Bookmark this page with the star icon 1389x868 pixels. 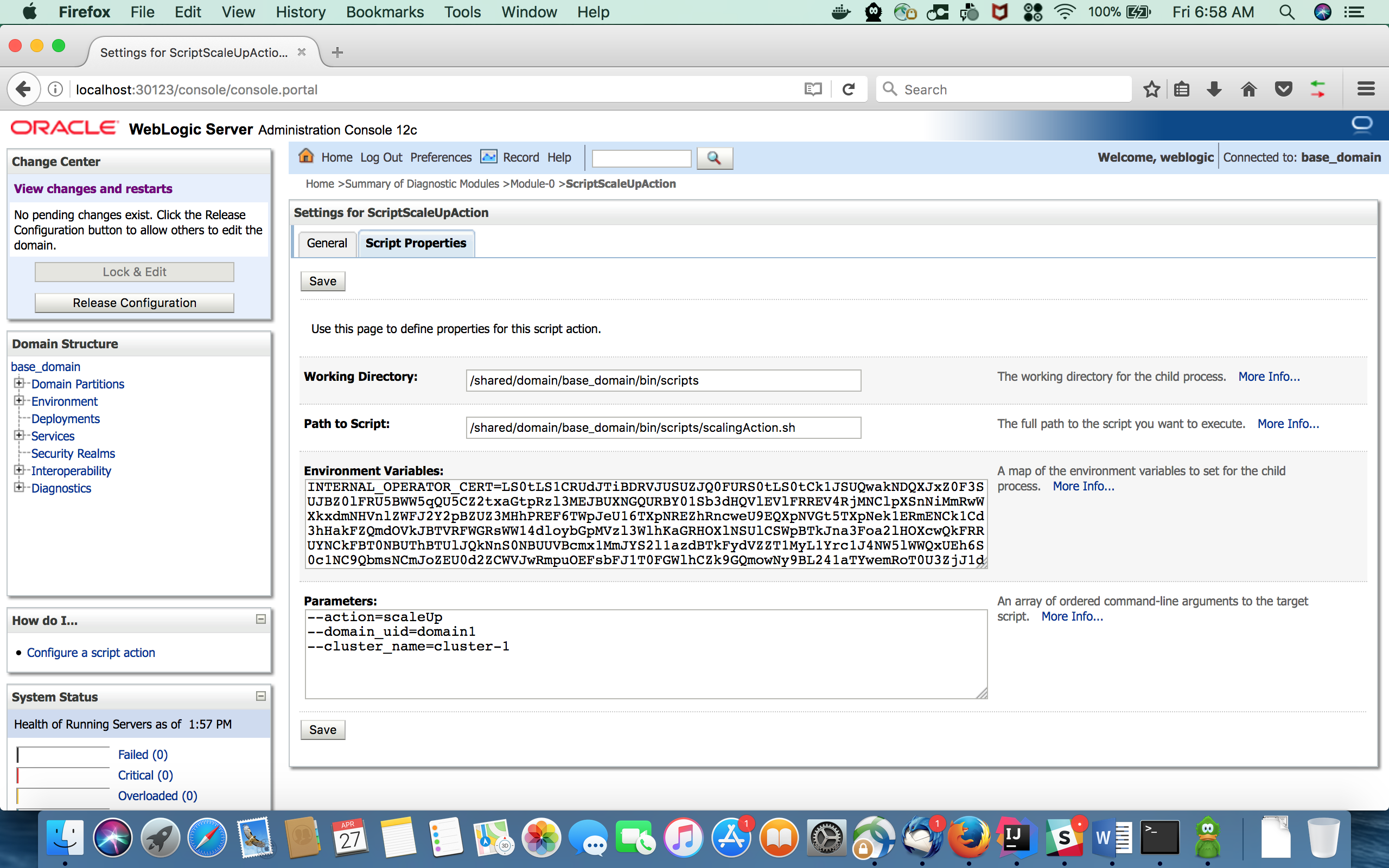point(1151,90)
